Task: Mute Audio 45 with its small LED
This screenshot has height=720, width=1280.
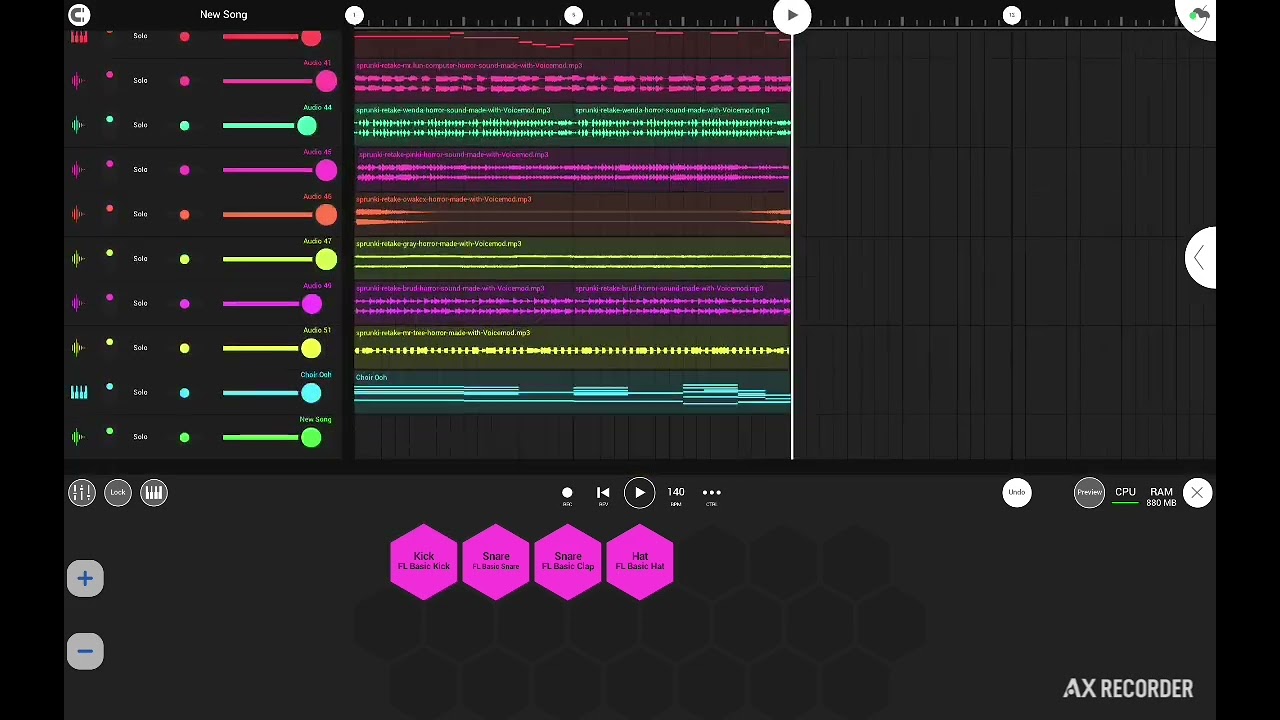Action: pyautogui.click(x=110, y=164)
